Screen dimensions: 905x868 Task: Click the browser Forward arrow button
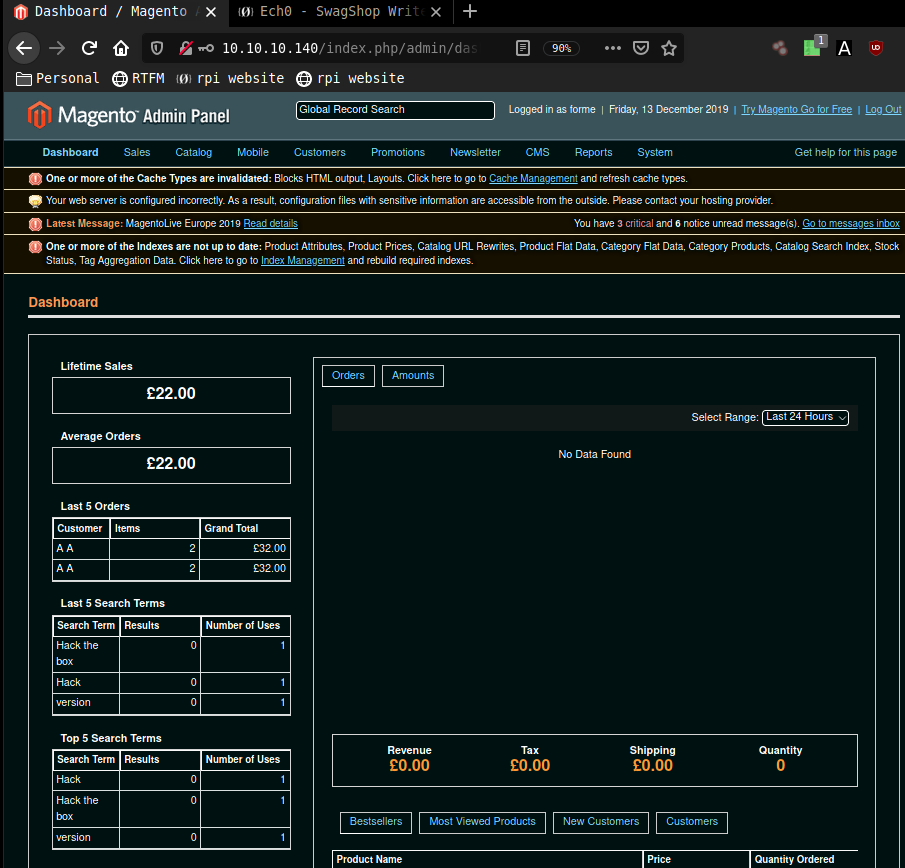(57, 48)
